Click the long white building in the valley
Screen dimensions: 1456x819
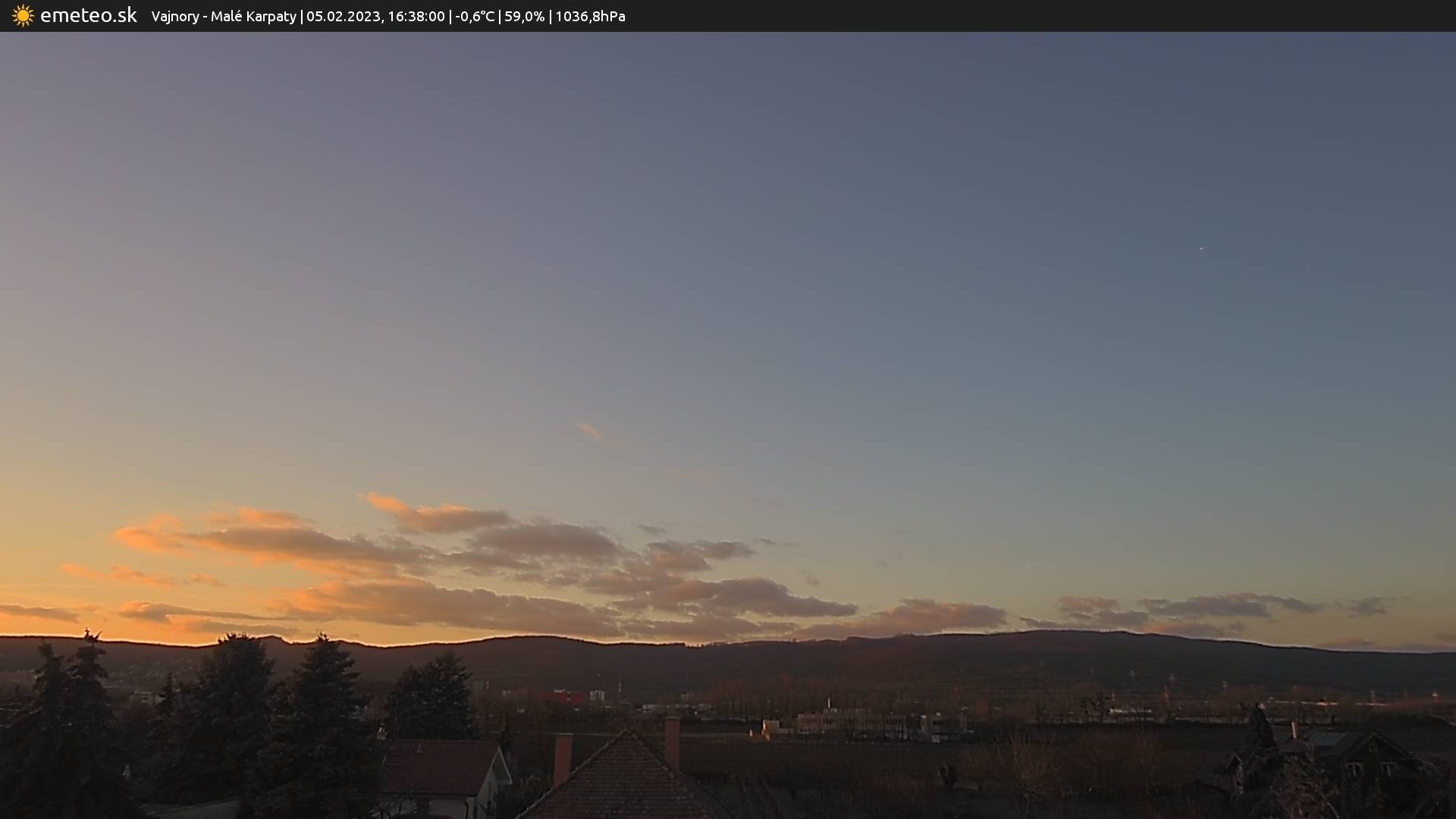pyautogui.click(x=857, y=724)
